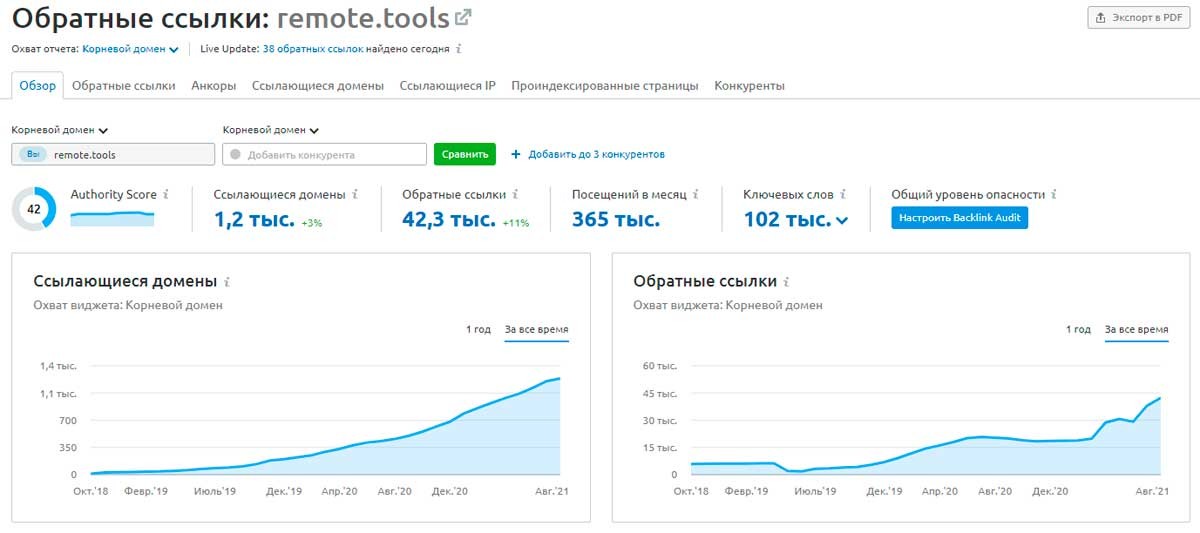This screenshot has width=1200, height=533.
Task: Click the 1,2 тыс. referring domains value
Action: coord(254,219)
